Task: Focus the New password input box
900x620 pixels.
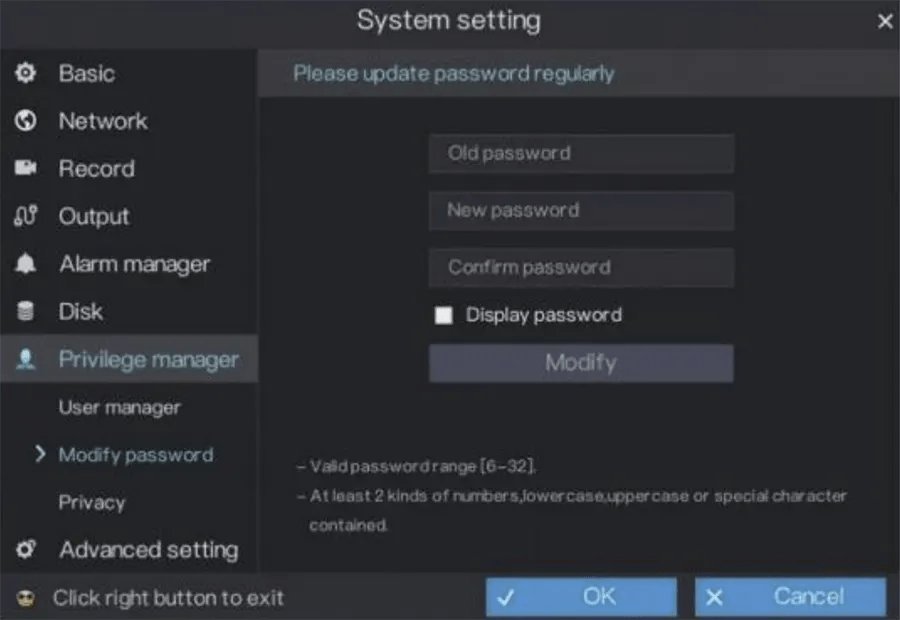Action: click(581, 210)
